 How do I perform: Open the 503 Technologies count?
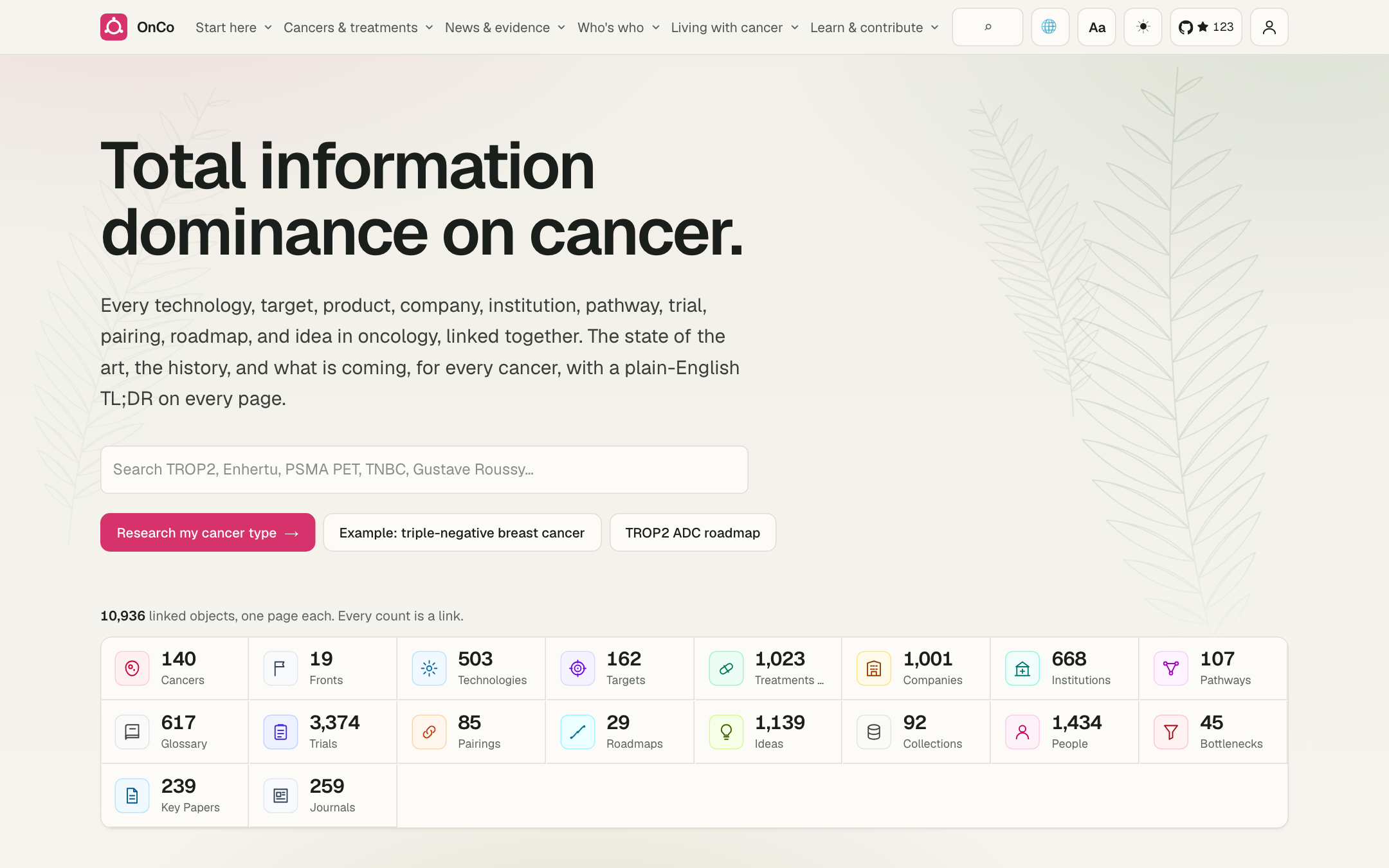tap(471, 669)
